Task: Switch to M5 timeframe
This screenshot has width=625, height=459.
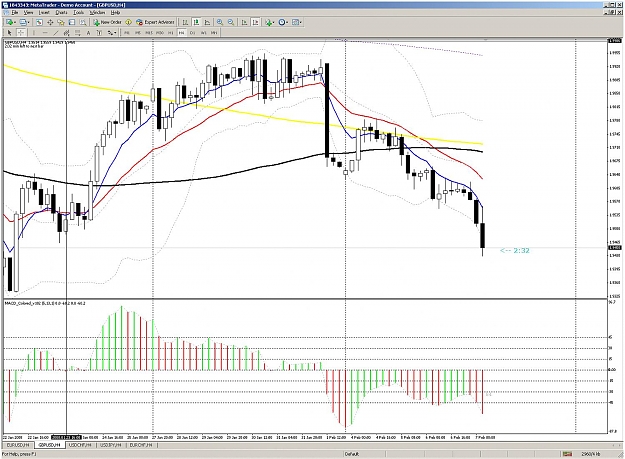Action: pyautogui.click(x=138, y=33)
